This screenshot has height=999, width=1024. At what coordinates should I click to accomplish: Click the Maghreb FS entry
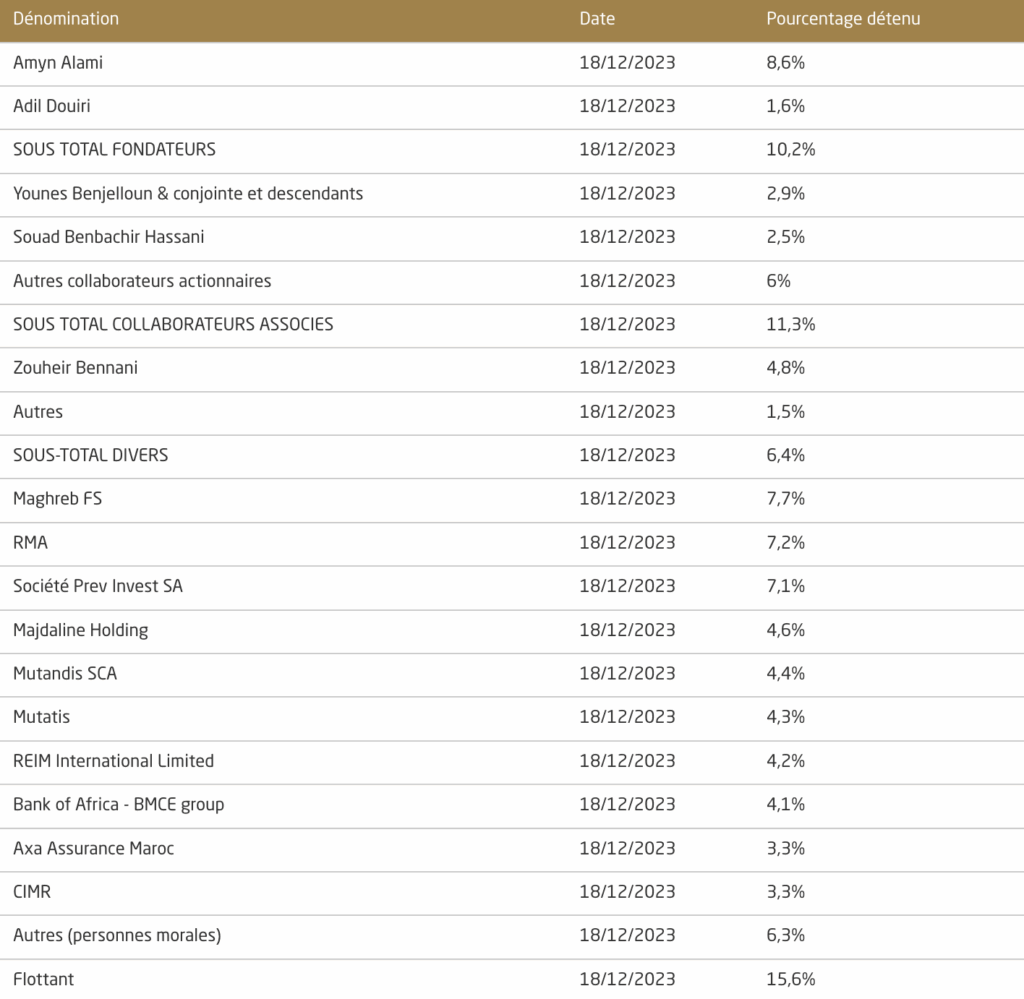point(57,499)
